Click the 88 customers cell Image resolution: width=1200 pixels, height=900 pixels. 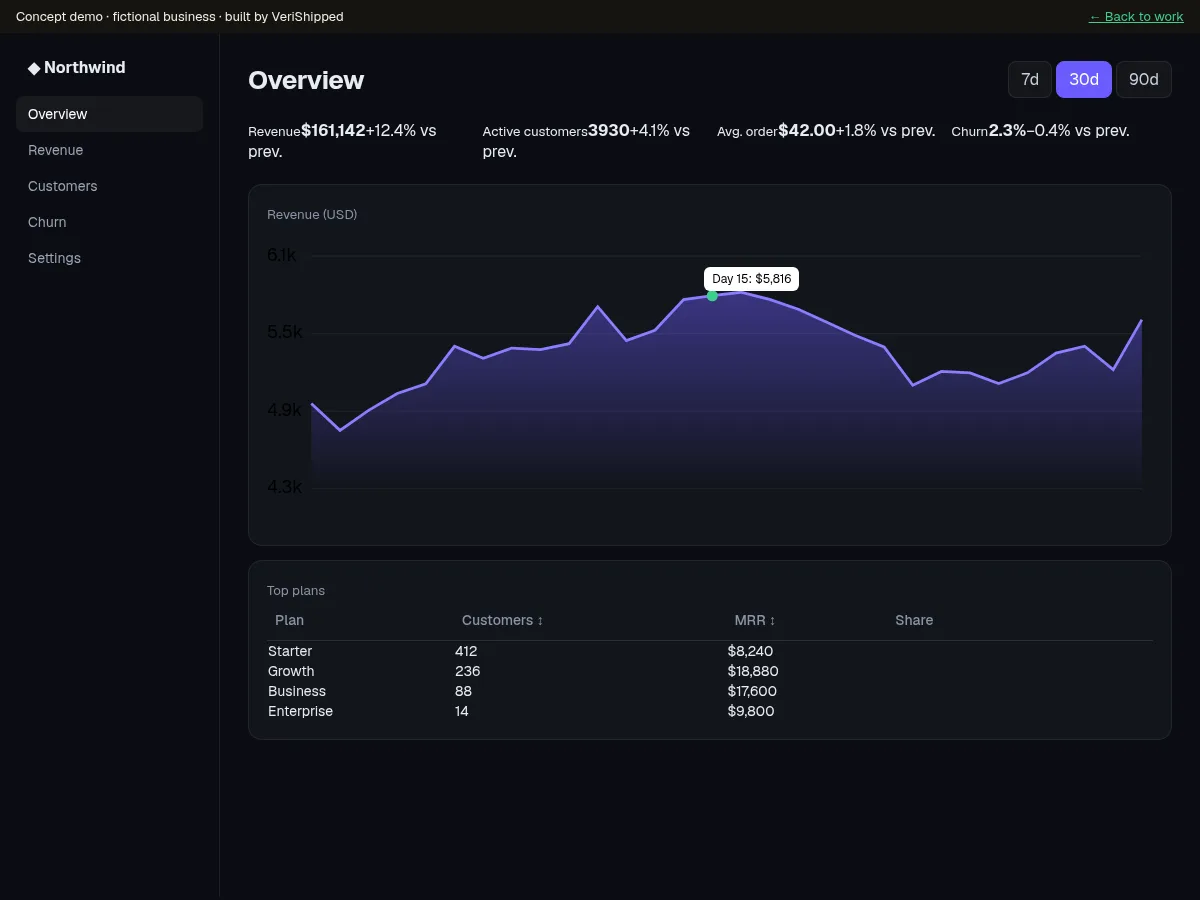463,691
